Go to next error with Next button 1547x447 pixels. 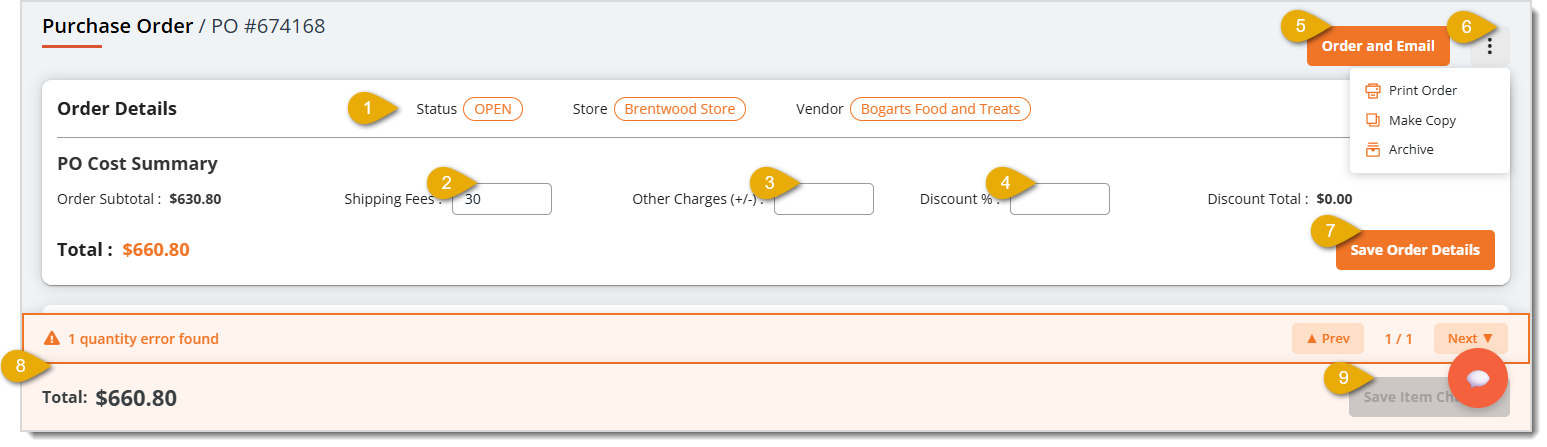click(x=1470, y=339)
